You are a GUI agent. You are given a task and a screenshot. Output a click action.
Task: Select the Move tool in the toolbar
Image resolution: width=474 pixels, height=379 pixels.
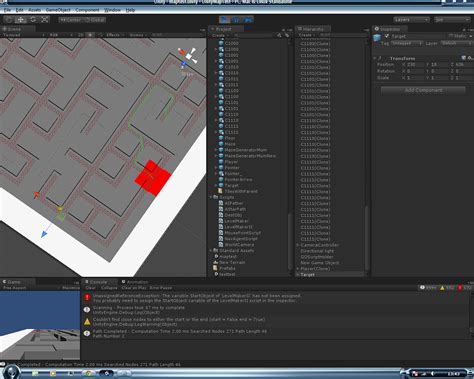(21, 20)
